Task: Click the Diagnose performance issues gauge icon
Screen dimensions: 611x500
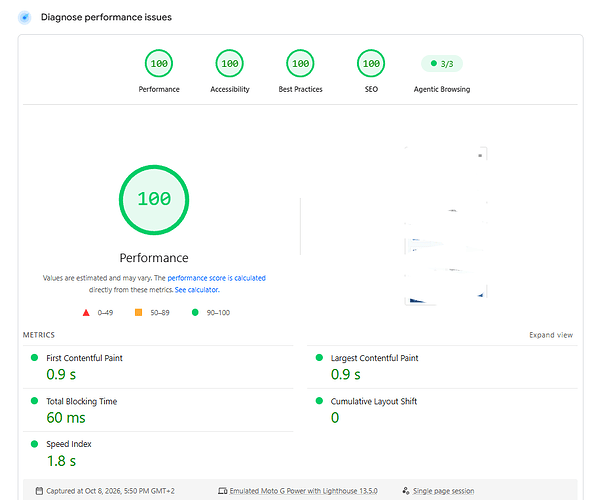Action: click(25, 18)
